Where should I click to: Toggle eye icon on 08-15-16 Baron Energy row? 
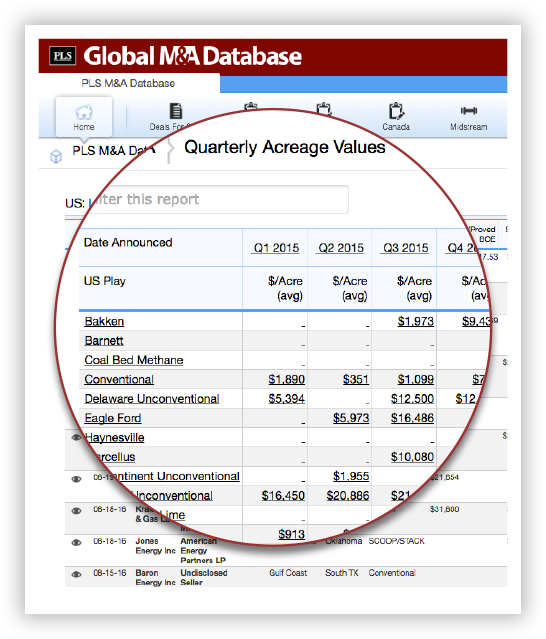[x=76, y=574]
